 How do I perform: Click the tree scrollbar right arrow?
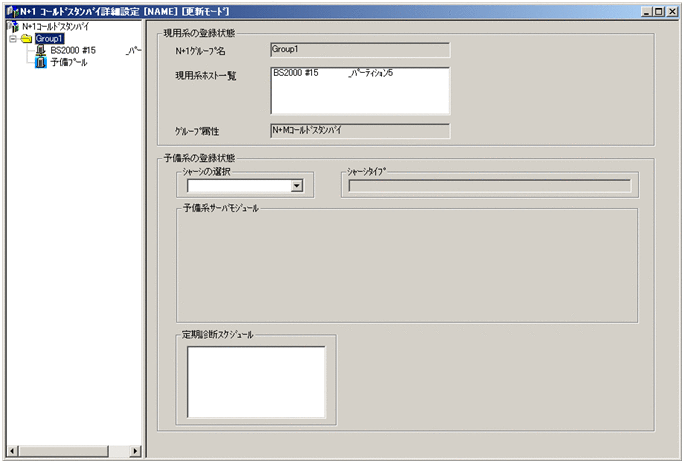tap(135, 451)
